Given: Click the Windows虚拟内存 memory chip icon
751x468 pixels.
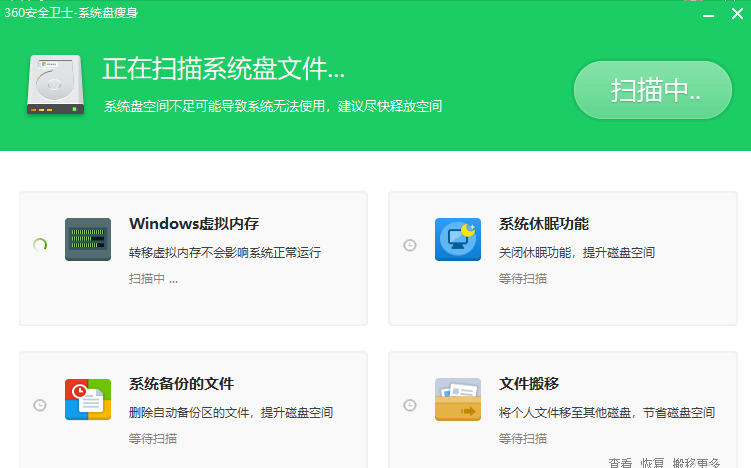Looking at the screenshot, I should [x=88, y=239].
